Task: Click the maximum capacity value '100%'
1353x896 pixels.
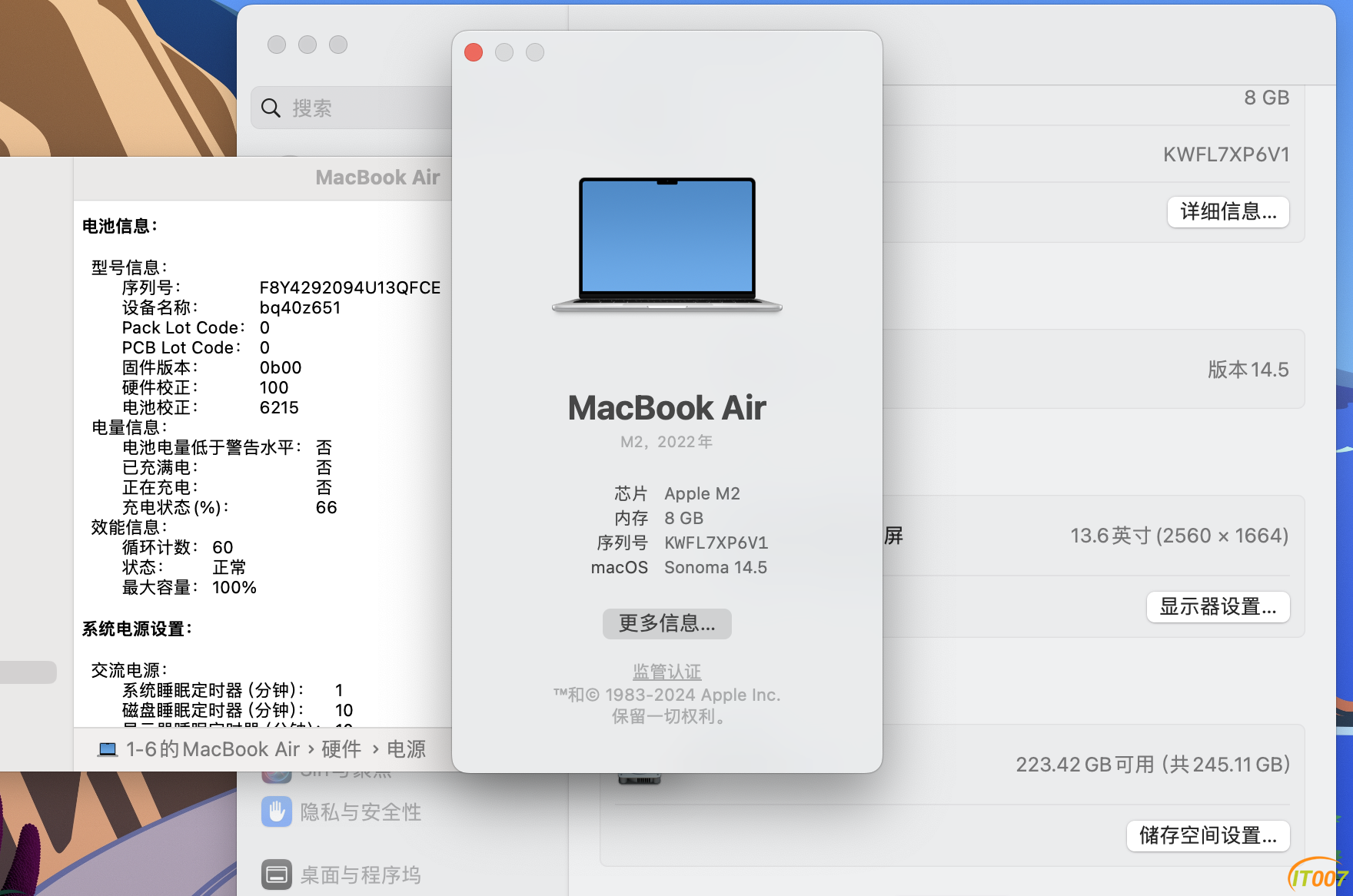Action: 234,587
